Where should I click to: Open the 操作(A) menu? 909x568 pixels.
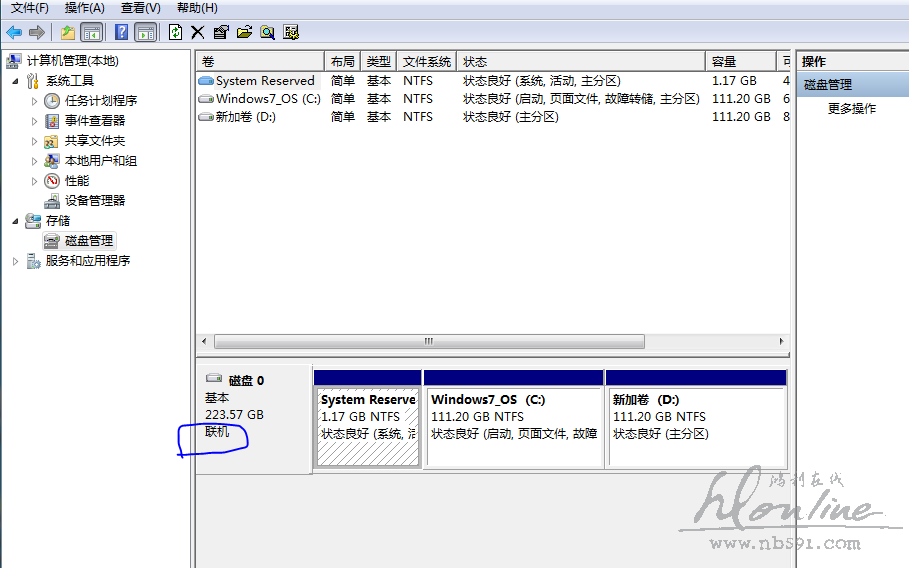(84, 8)
